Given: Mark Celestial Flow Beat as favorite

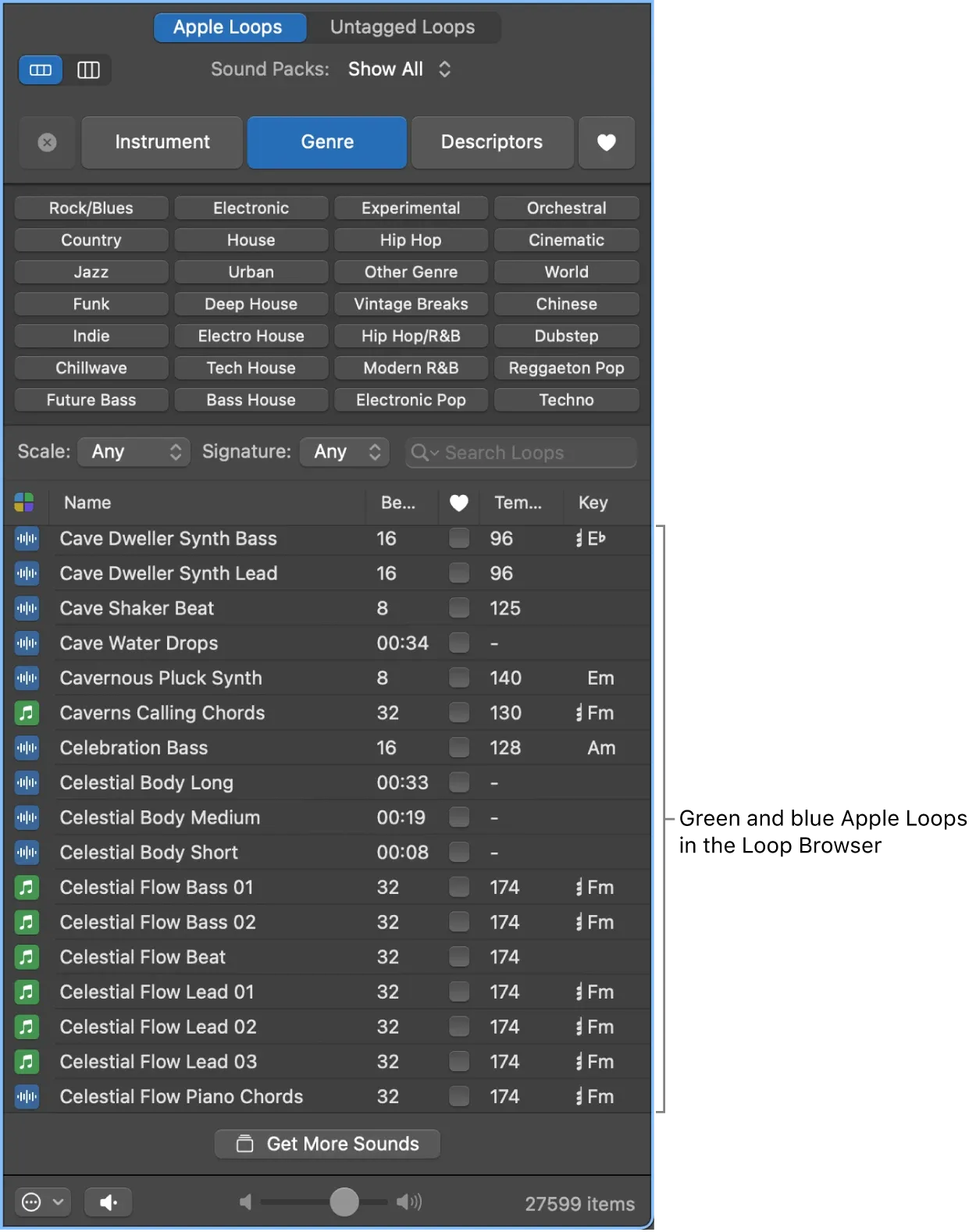Looking at the screenshot, I should click(x=459, y=957).
